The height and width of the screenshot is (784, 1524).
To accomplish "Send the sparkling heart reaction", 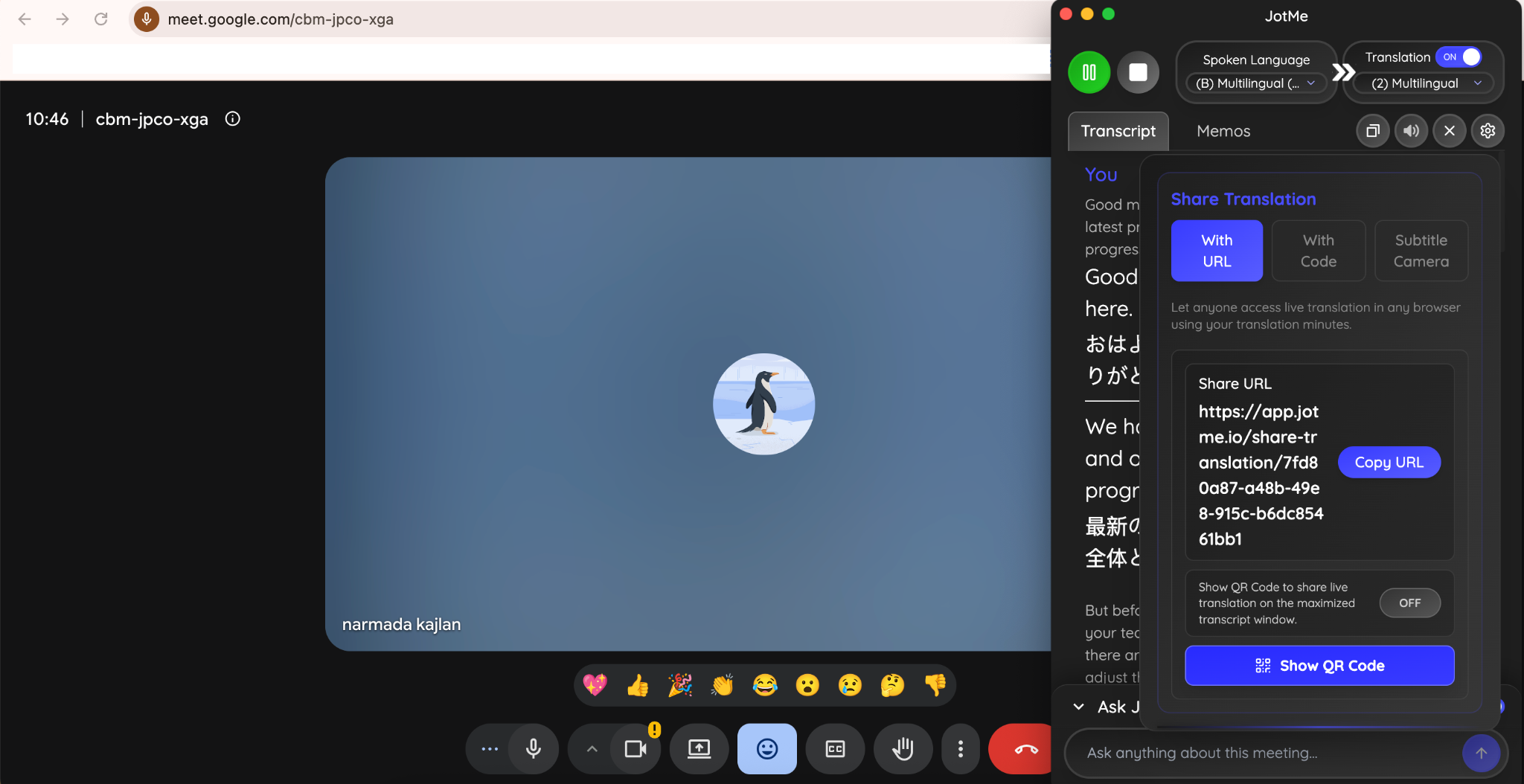I will [595, 684].
